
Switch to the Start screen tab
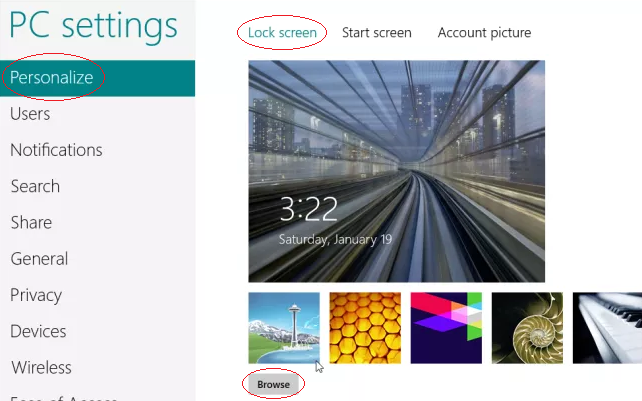click(377, 33)
